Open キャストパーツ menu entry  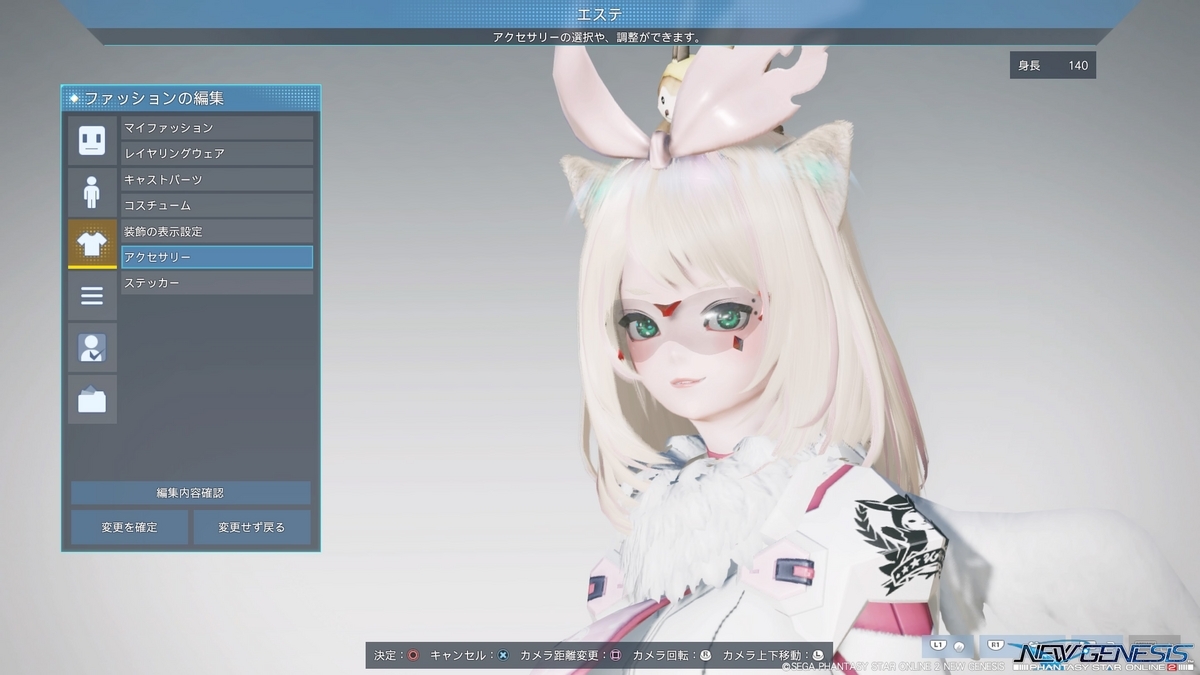coord(217,180)
